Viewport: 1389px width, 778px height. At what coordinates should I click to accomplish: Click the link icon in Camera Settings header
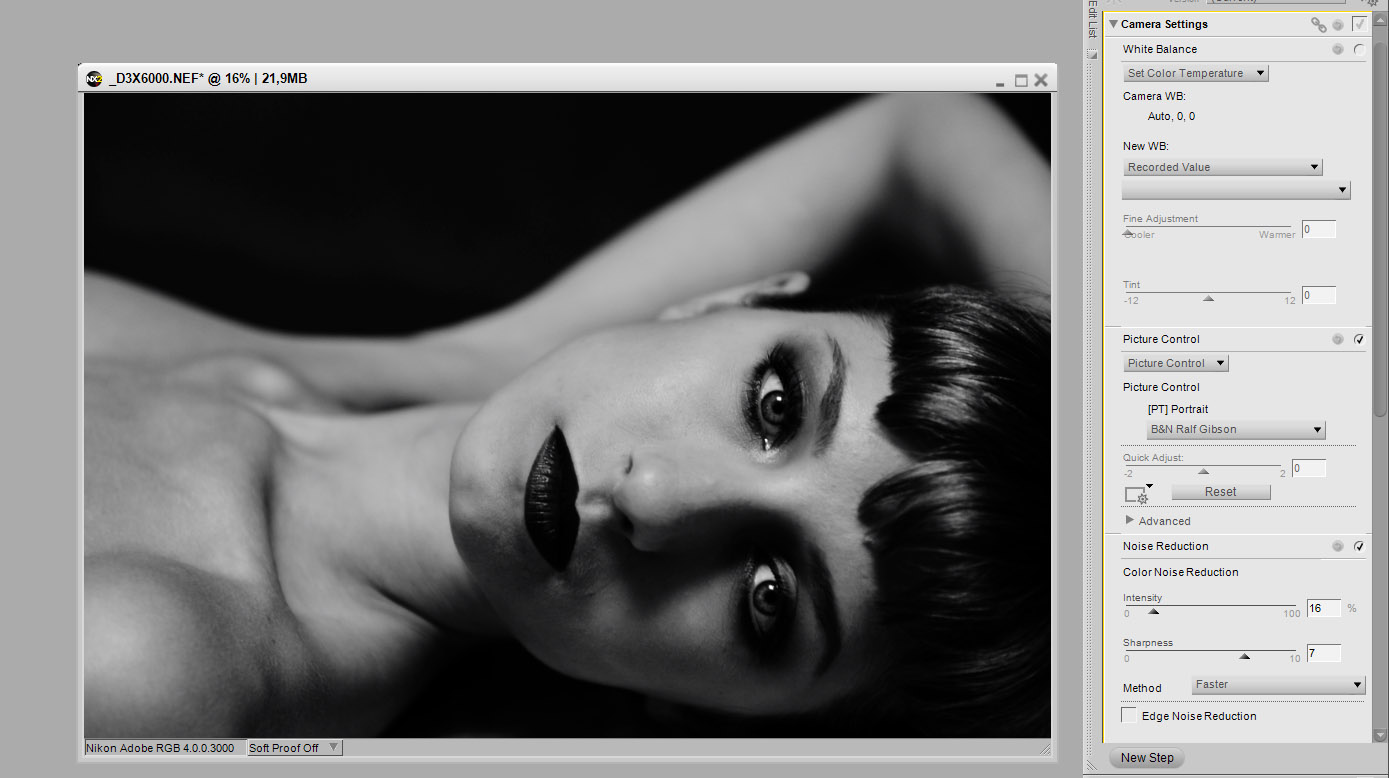(x=1318, y=24)
